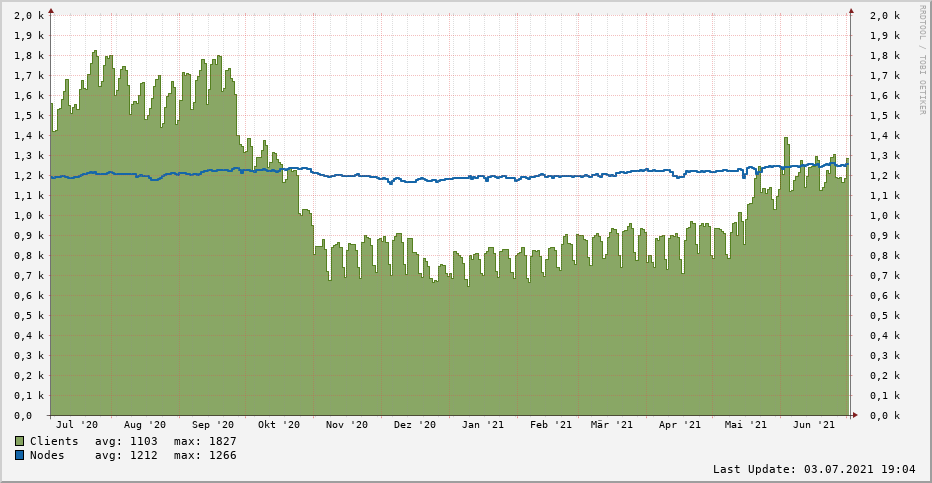The height and width of the screenshot is (483, 932).
Task: Click Clients avg value 1103
Action: [x=144, y=441]
